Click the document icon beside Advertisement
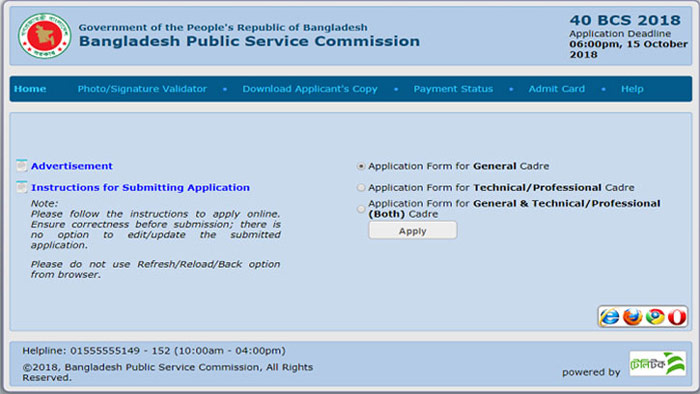Image resolution: width=700 pixels, height=394 pixels. (21, 166)
